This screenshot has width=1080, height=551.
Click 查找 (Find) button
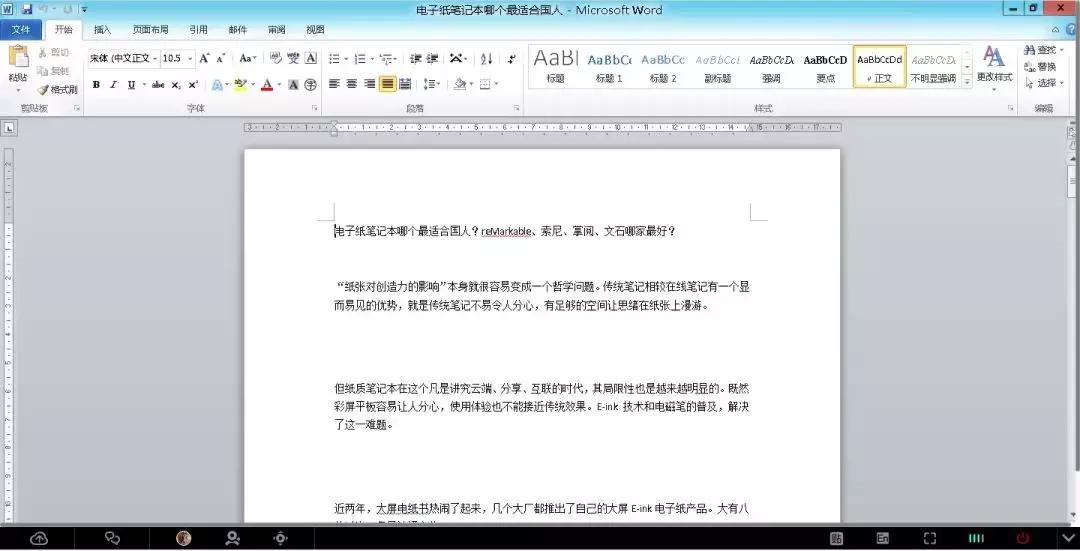point(1043,50)
